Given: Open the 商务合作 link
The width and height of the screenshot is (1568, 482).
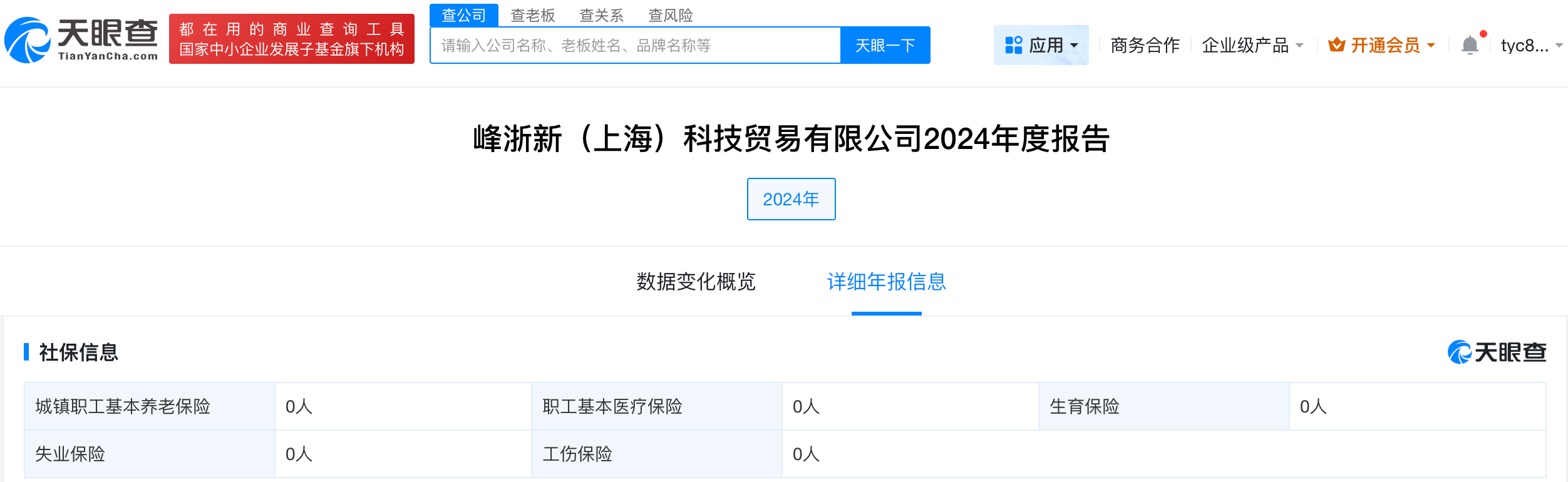Looking at the screenshot, I should coord(1145,45).
